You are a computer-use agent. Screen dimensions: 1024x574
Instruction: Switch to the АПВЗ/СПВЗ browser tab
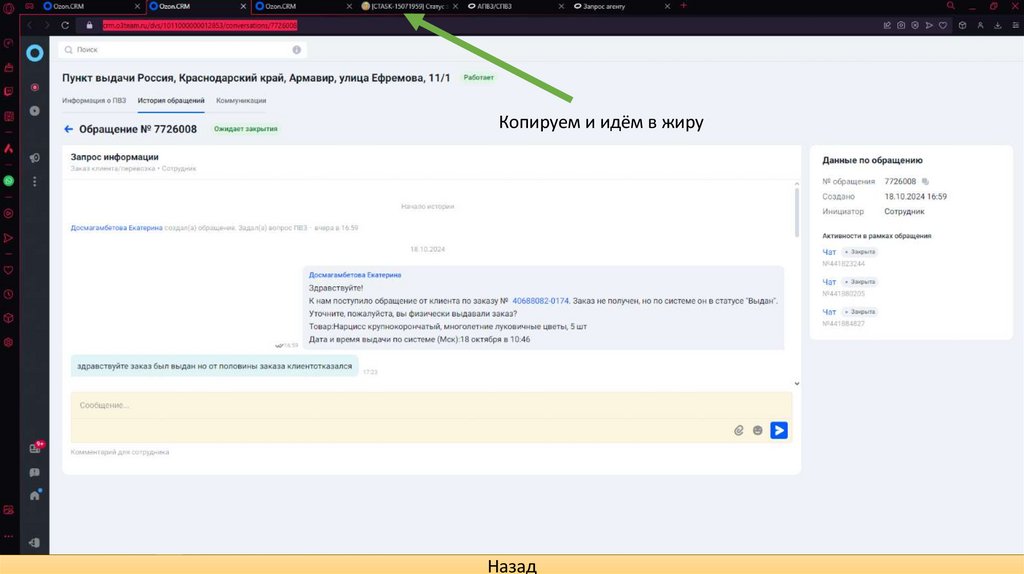(x=516, y=6)
